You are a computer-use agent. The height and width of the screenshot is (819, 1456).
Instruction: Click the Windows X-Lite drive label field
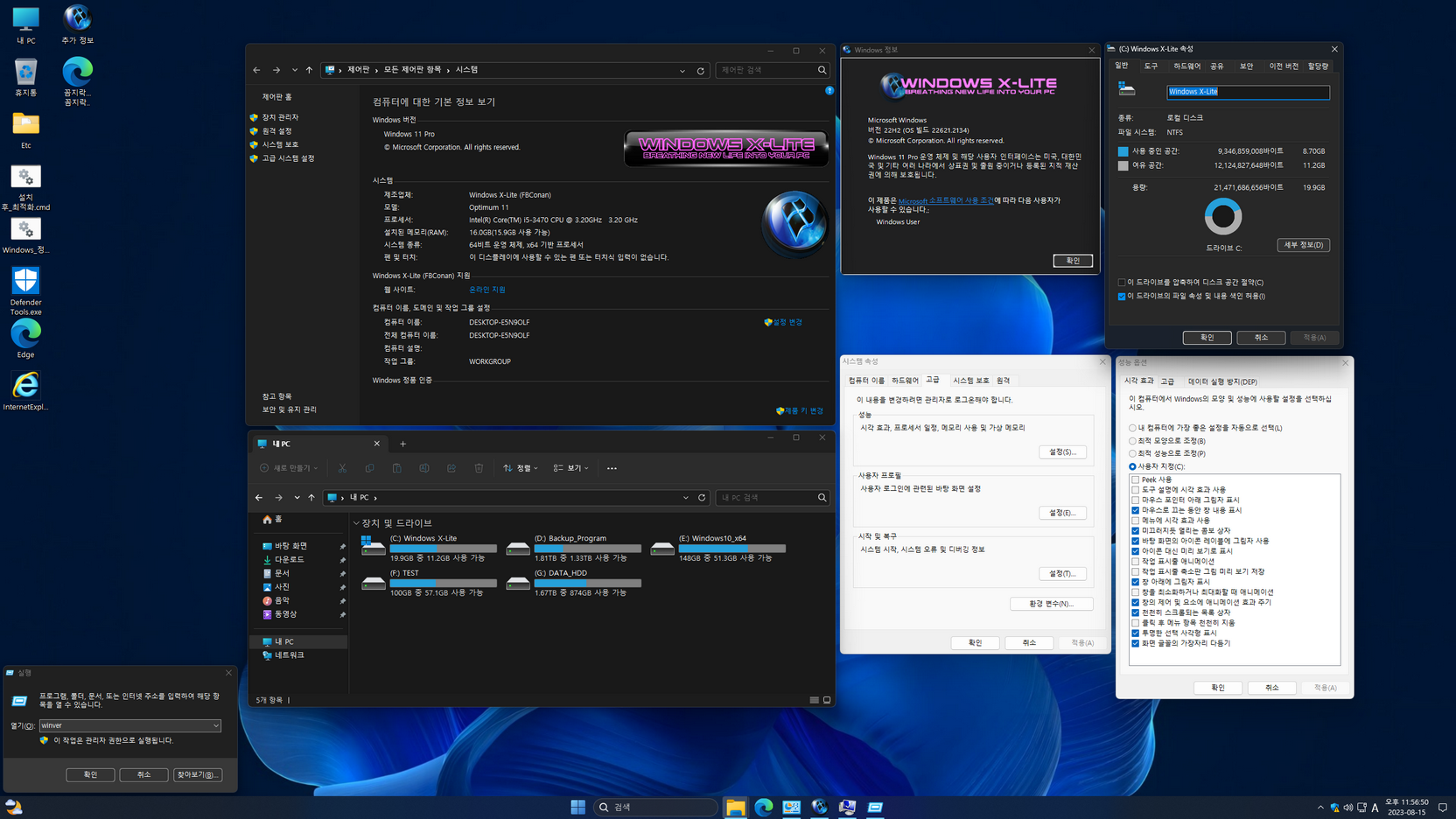[x=1248, y=92]
